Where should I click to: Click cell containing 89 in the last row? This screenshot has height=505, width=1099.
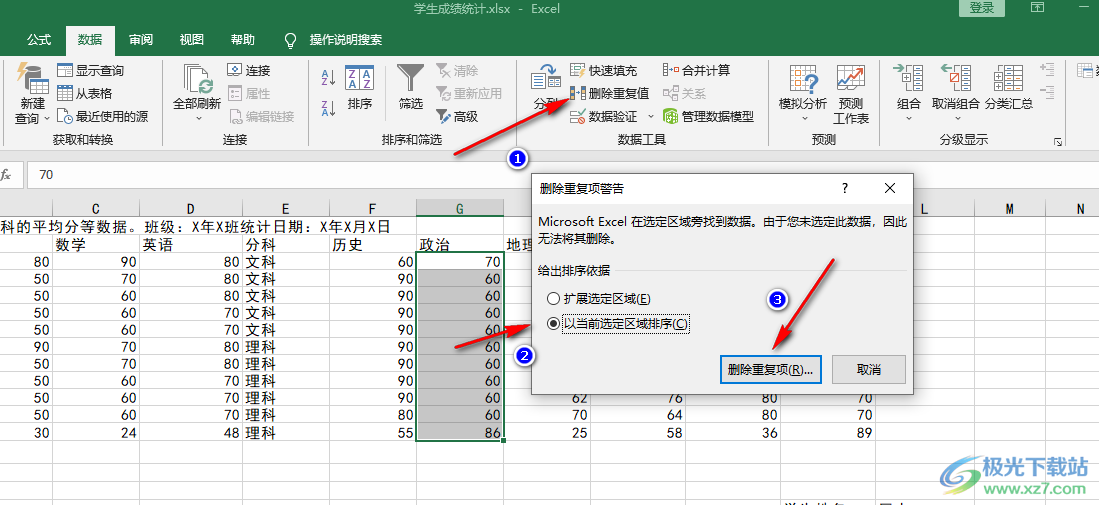pyautogui.click(x=828, y=433)
